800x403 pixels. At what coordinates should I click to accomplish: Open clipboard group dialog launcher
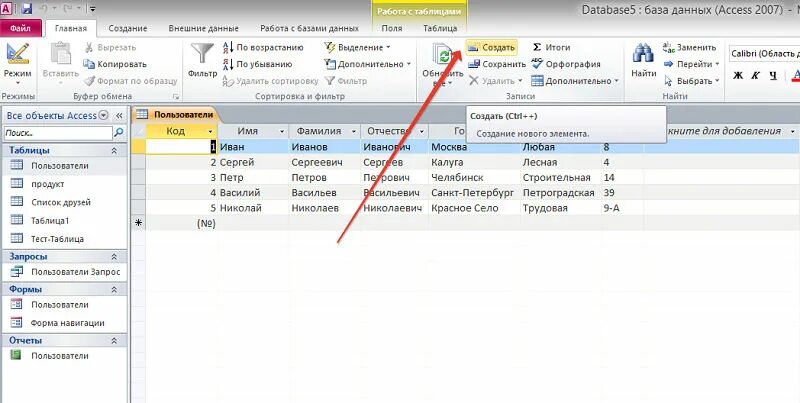pyautogui.click(x=176, y=96)
